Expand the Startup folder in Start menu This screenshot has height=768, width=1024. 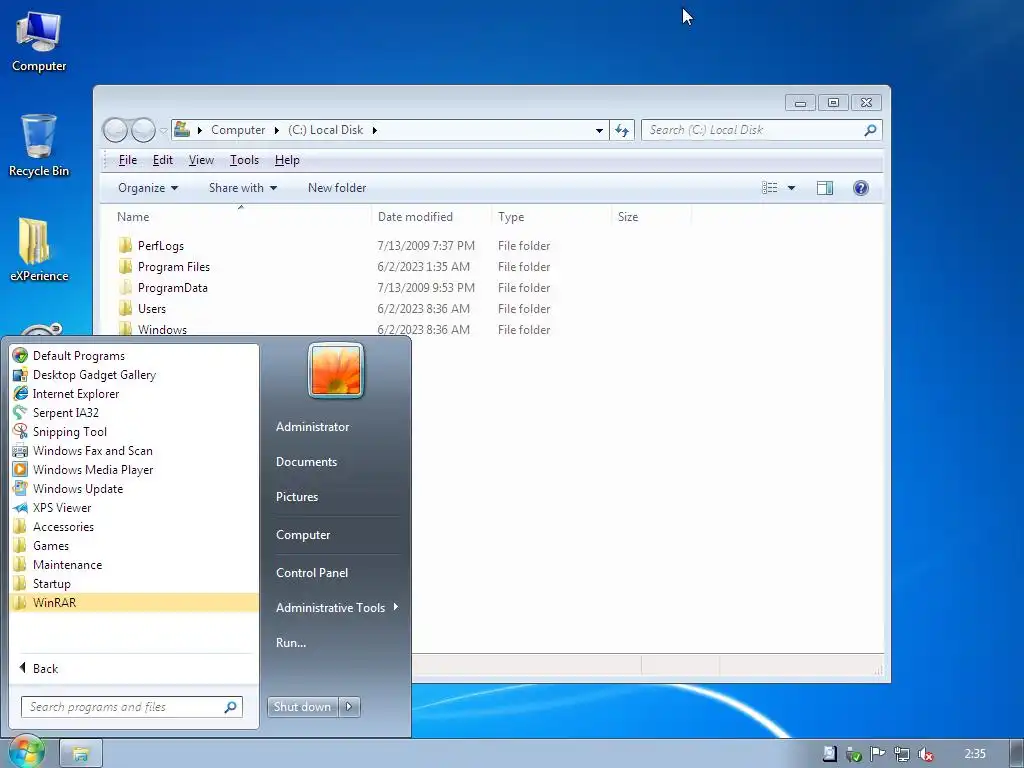click(x=133, y=584)
